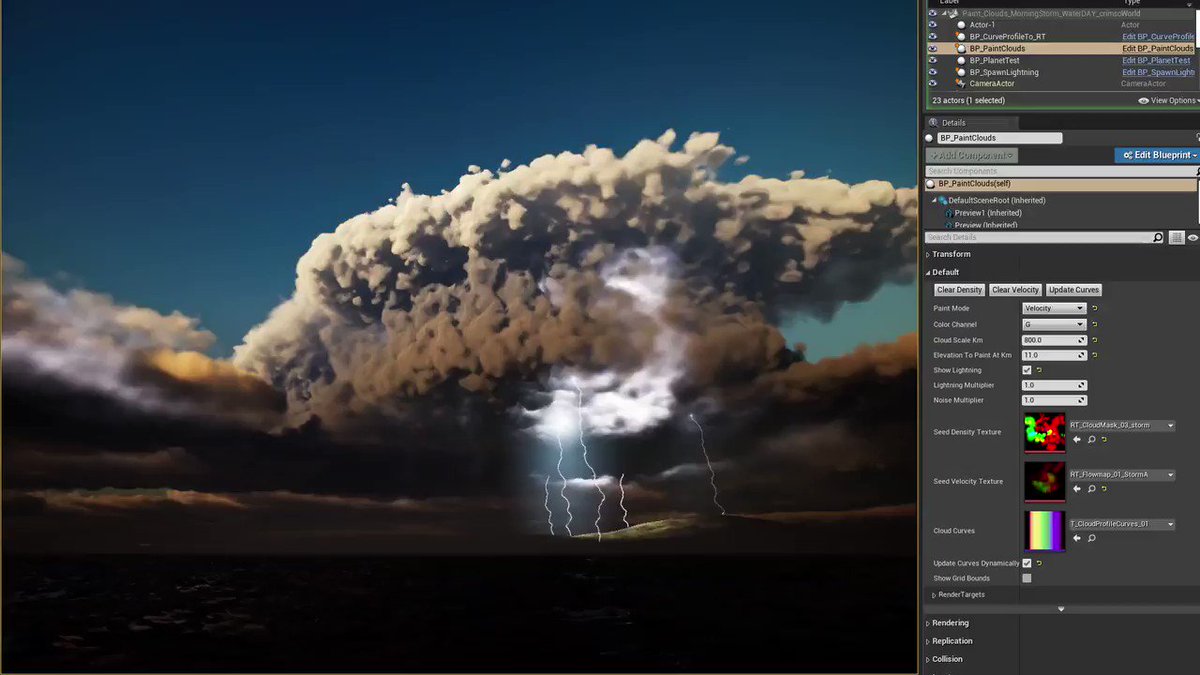Viewport: 1200px width, 675px height.
Task: Reset Seed Velocity Texture to default
Action: [1104, 489]
